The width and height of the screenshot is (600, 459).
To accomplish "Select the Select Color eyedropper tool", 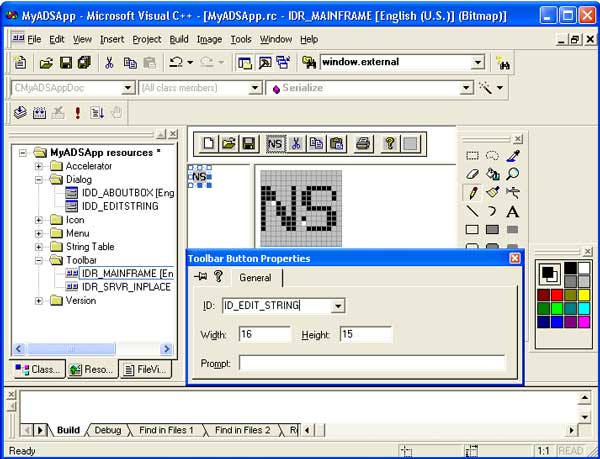I will [512, 156].
